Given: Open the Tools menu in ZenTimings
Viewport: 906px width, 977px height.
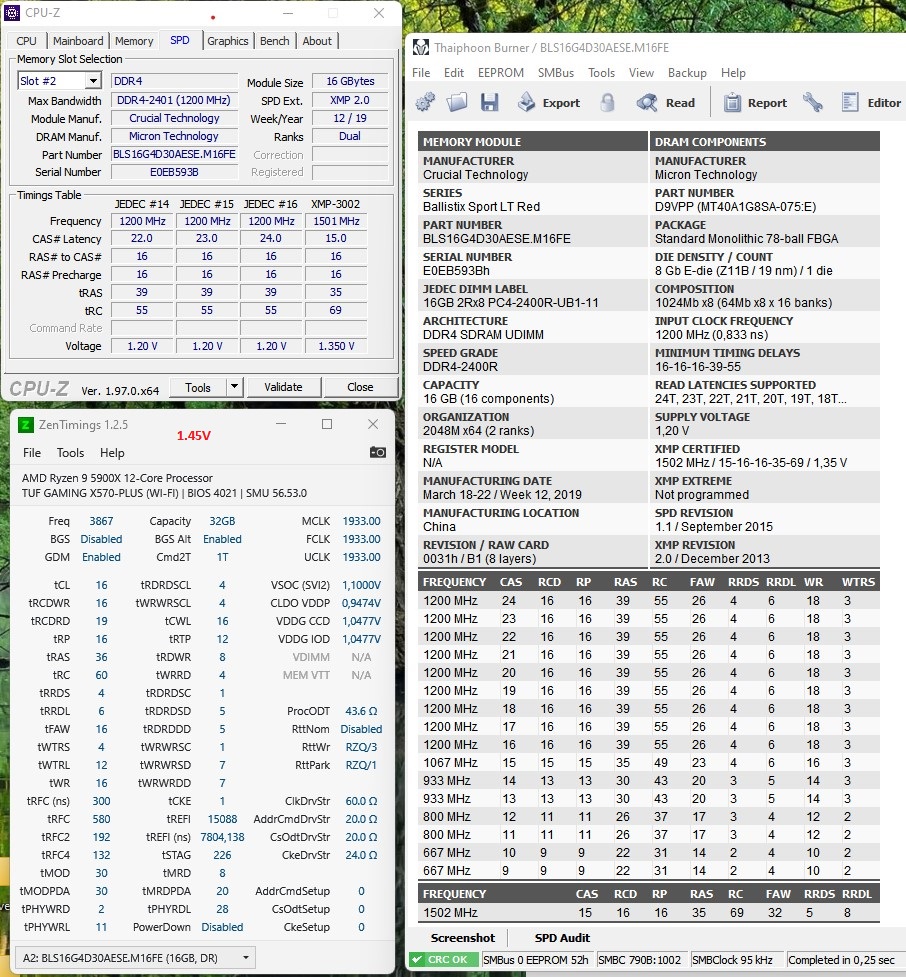Looking at the screenshot, I should click(70, 453).
